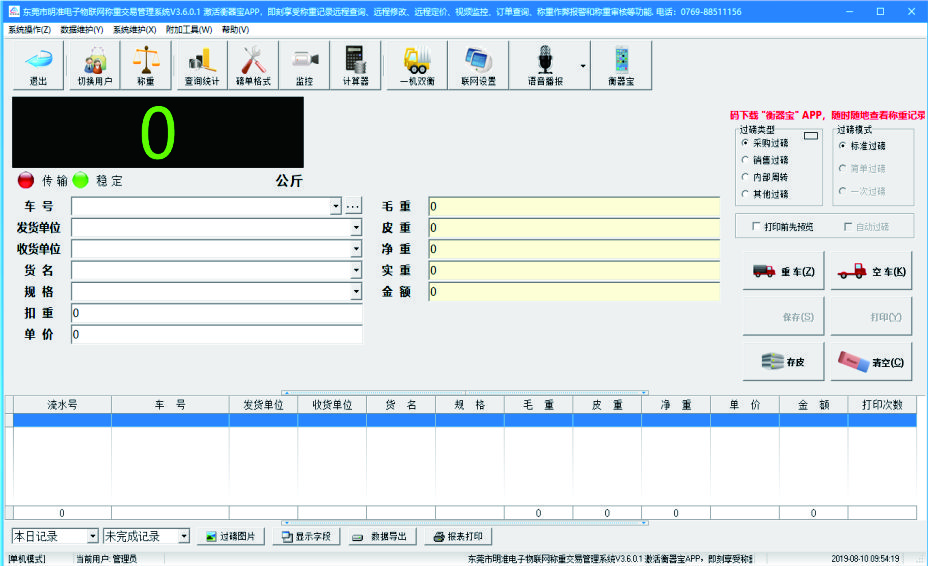Viewport: 928px width, 566px height.
Task: Select 采购过磅 radio option
Action: [x=765, y=143]
